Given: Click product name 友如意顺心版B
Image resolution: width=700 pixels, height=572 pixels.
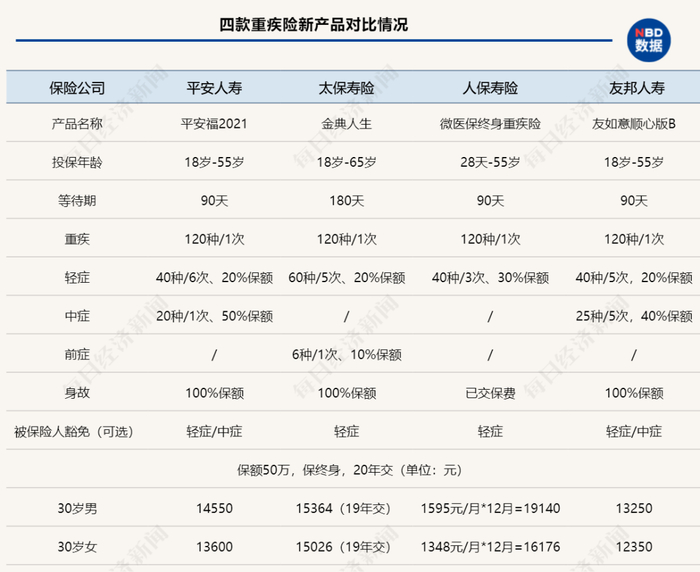Looking at the screenshot, I should (633, 124).
